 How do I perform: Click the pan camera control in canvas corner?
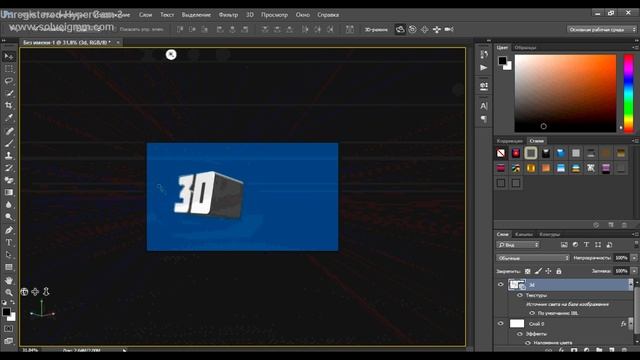tap(35, 291)
